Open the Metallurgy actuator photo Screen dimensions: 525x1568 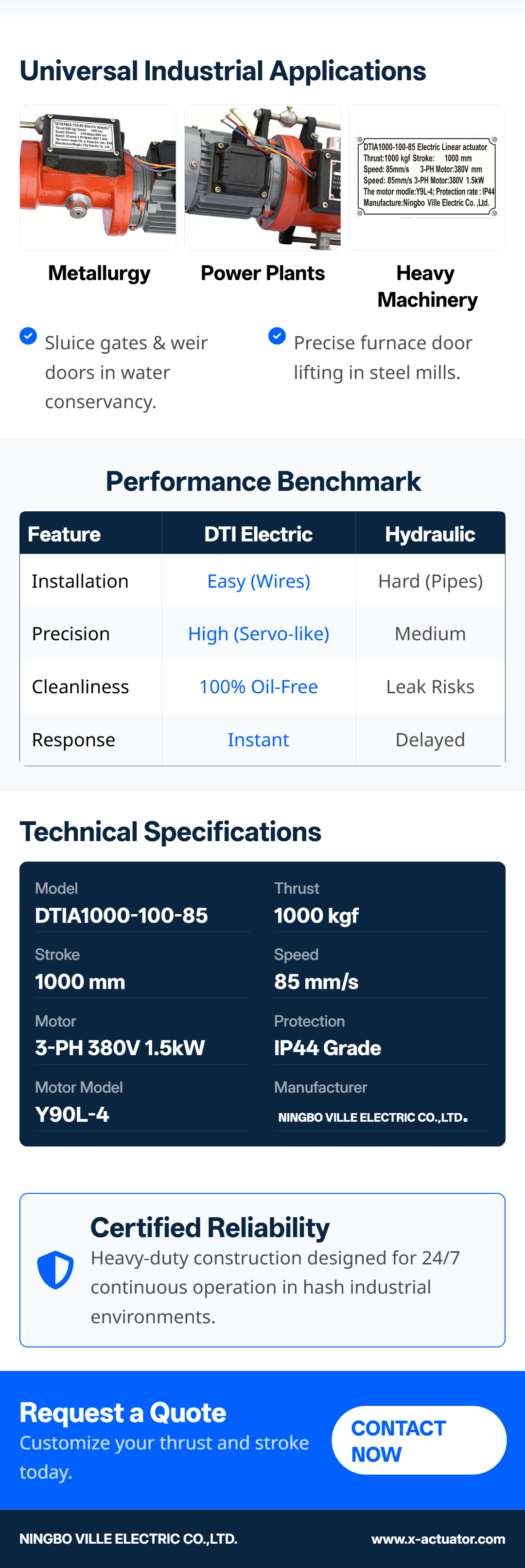coord(98,177)
